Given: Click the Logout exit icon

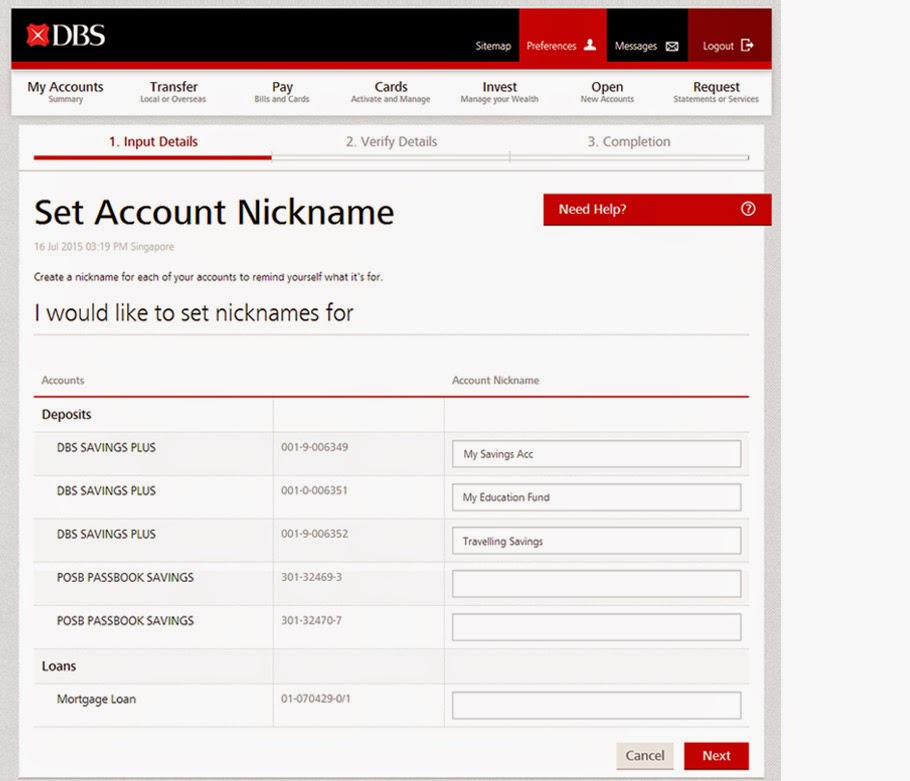Looking at the screenshot, I should [x=747, y=45].
